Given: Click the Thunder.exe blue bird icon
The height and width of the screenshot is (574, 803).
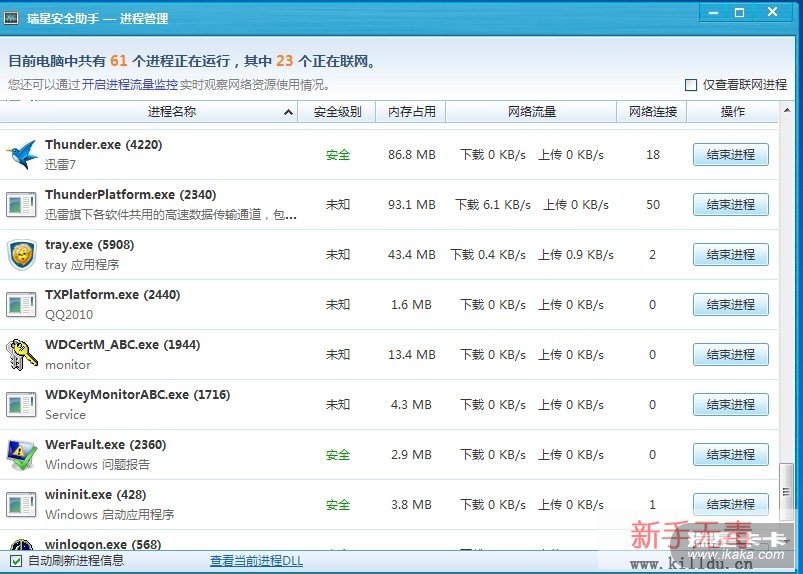Looking at the screenshot, I should coord(22,154).
